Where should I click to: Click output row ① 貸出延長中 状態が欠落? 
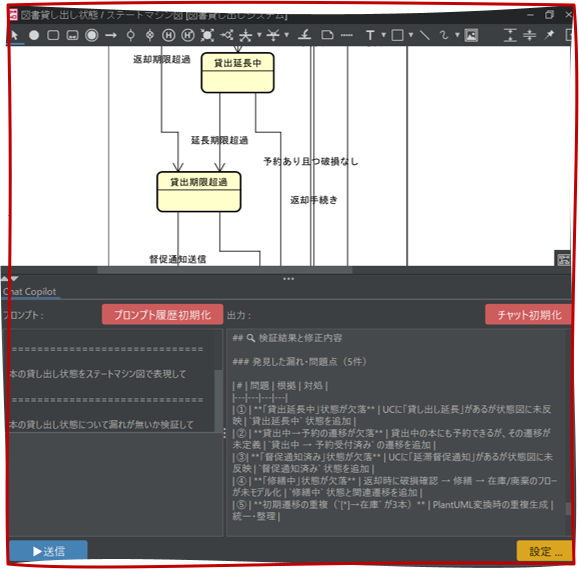[392, 415]
